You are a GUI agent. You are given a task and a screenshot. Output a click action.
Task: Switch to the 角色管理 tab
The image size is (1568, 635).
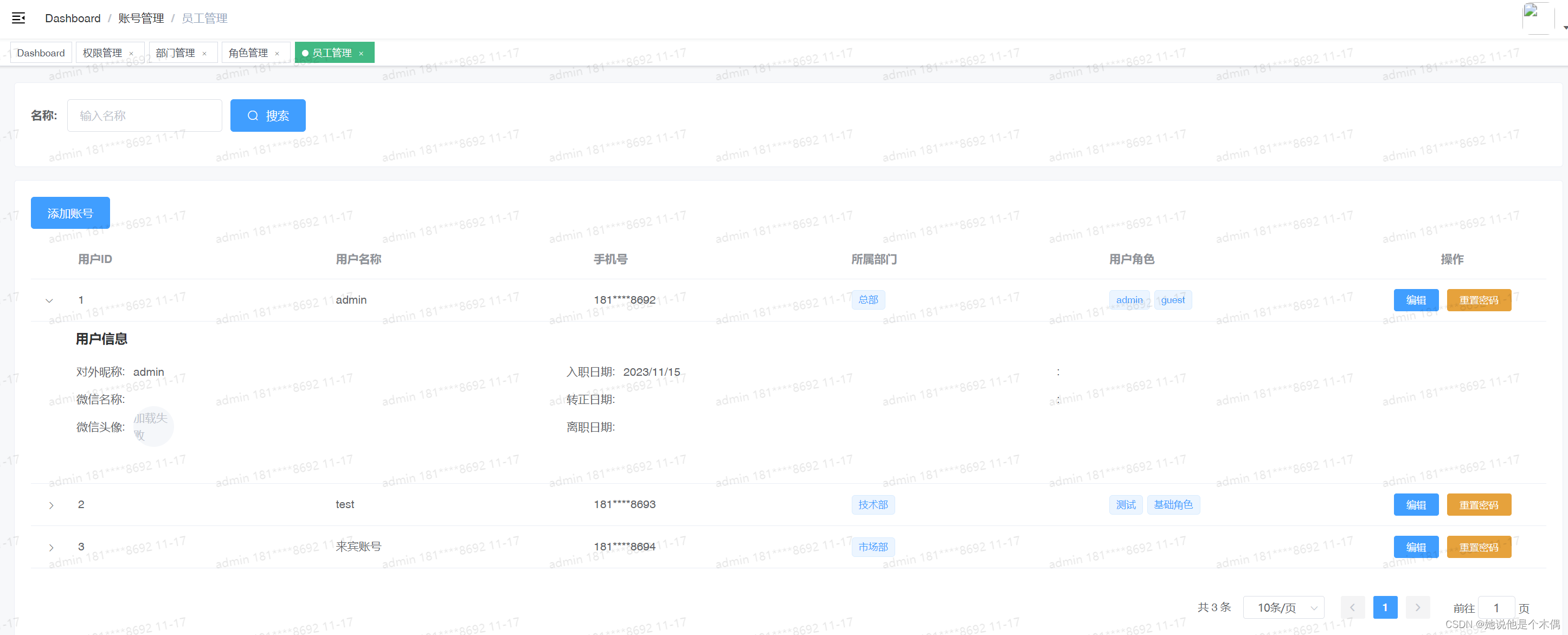click(248, 53)
